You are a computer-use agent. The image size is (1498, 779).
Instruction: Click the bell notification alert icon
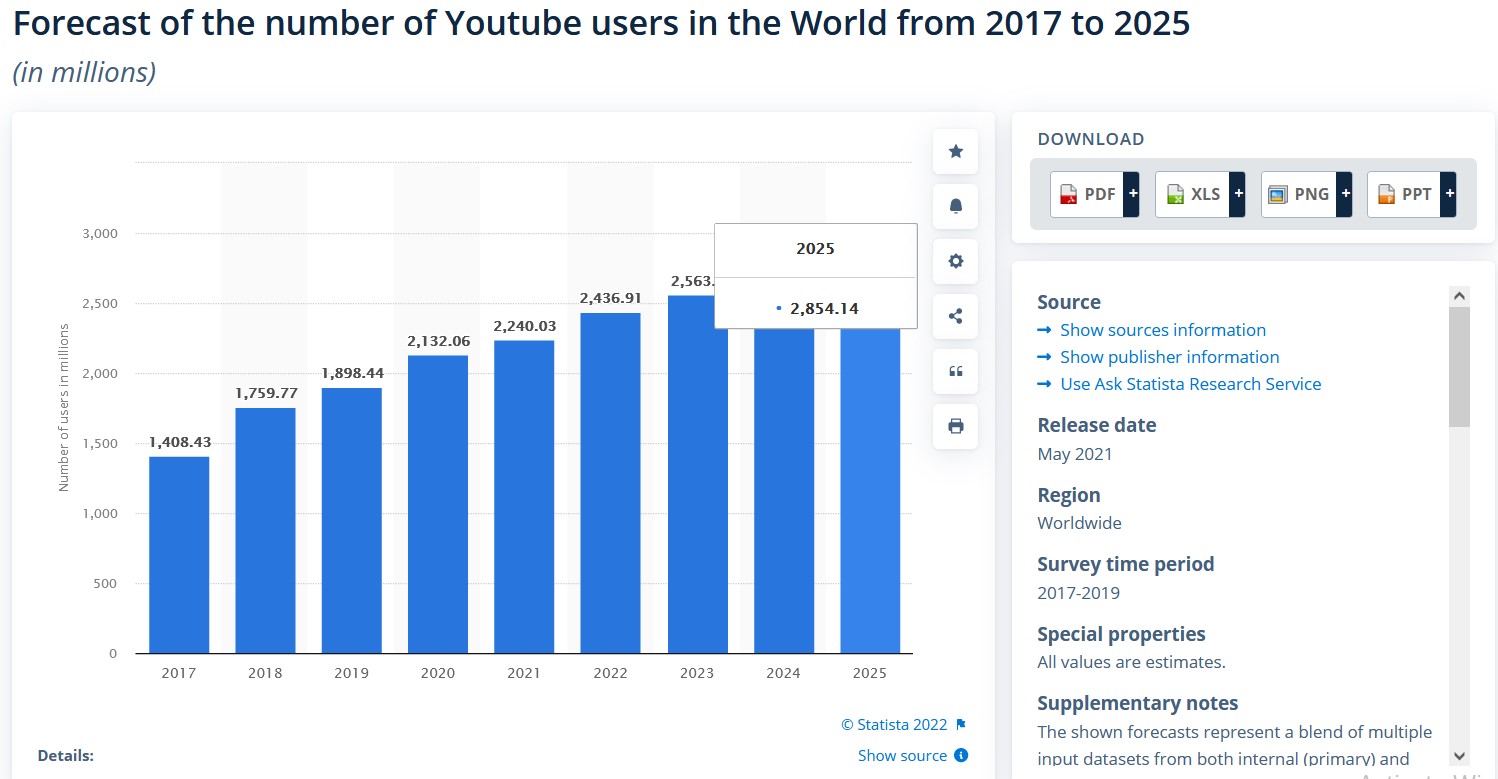click(x=955, y=206)
